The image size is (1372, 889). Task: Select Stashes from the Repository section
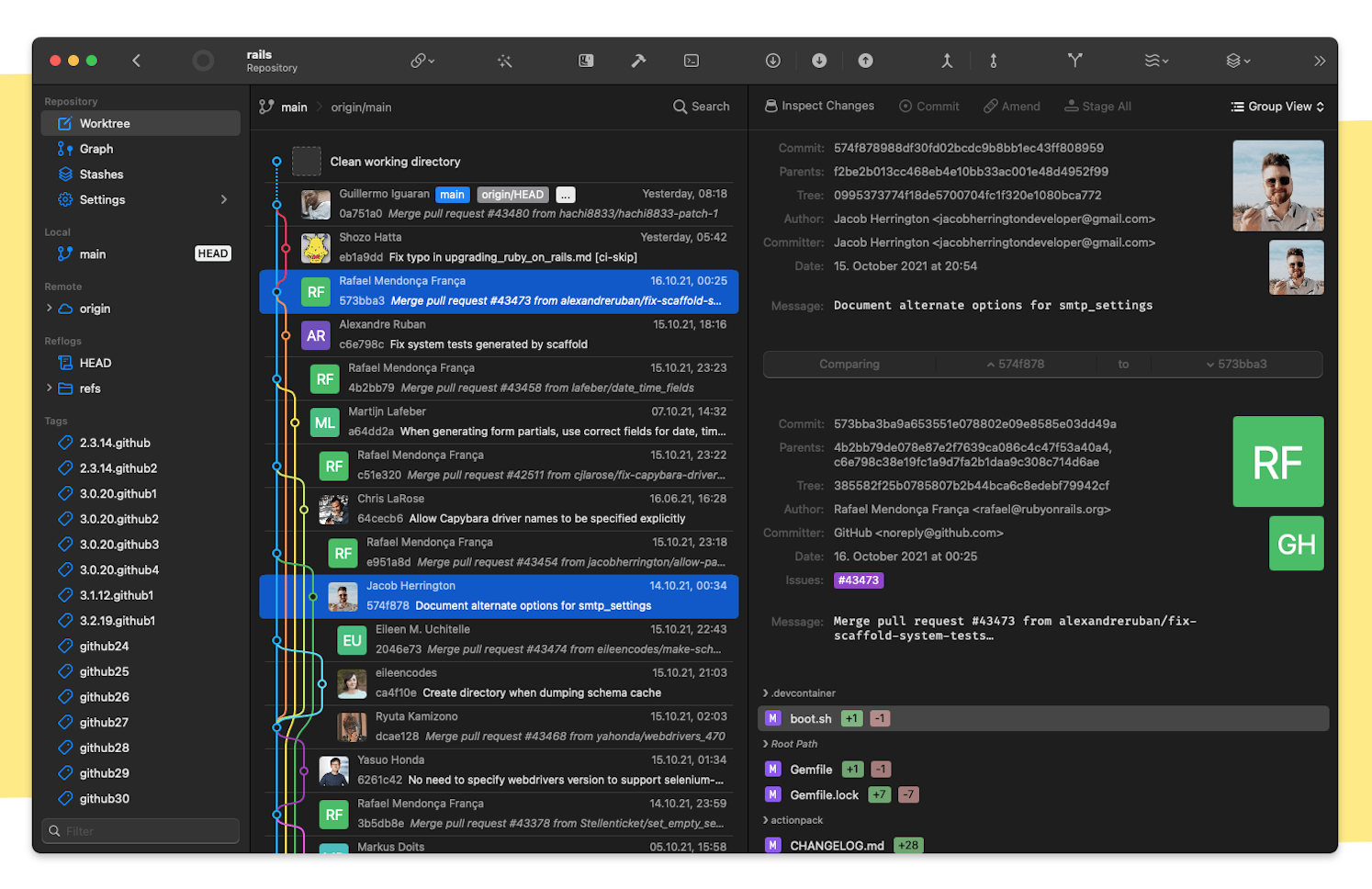[x=101, y=174]
